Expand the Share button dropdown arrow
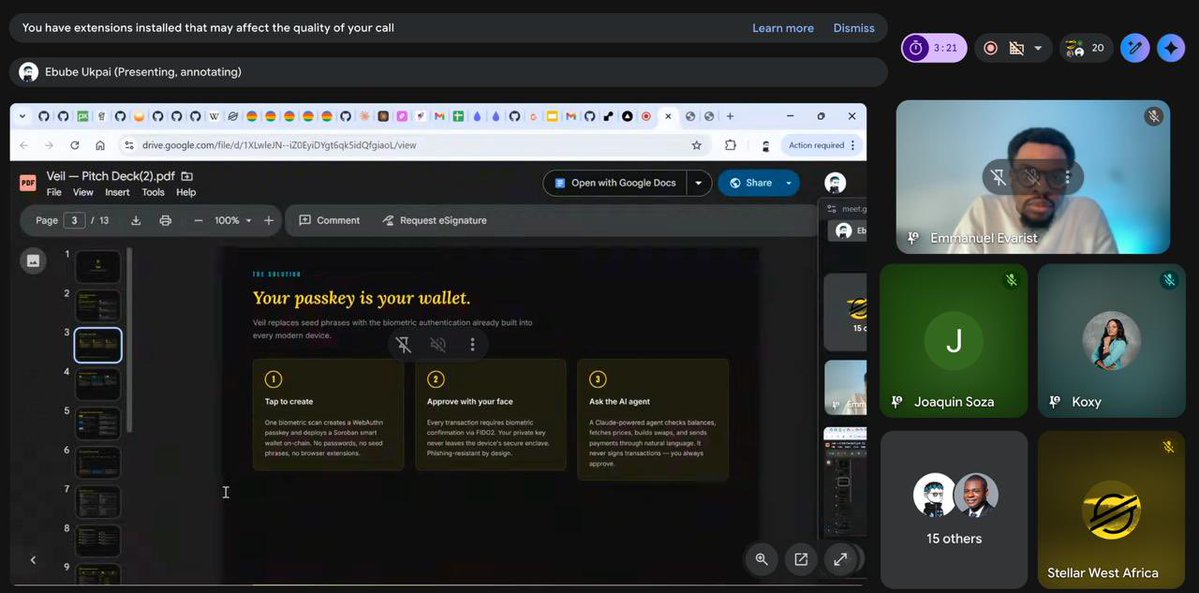This screenshot has height=593, width=1199. [x=788, y=183]
